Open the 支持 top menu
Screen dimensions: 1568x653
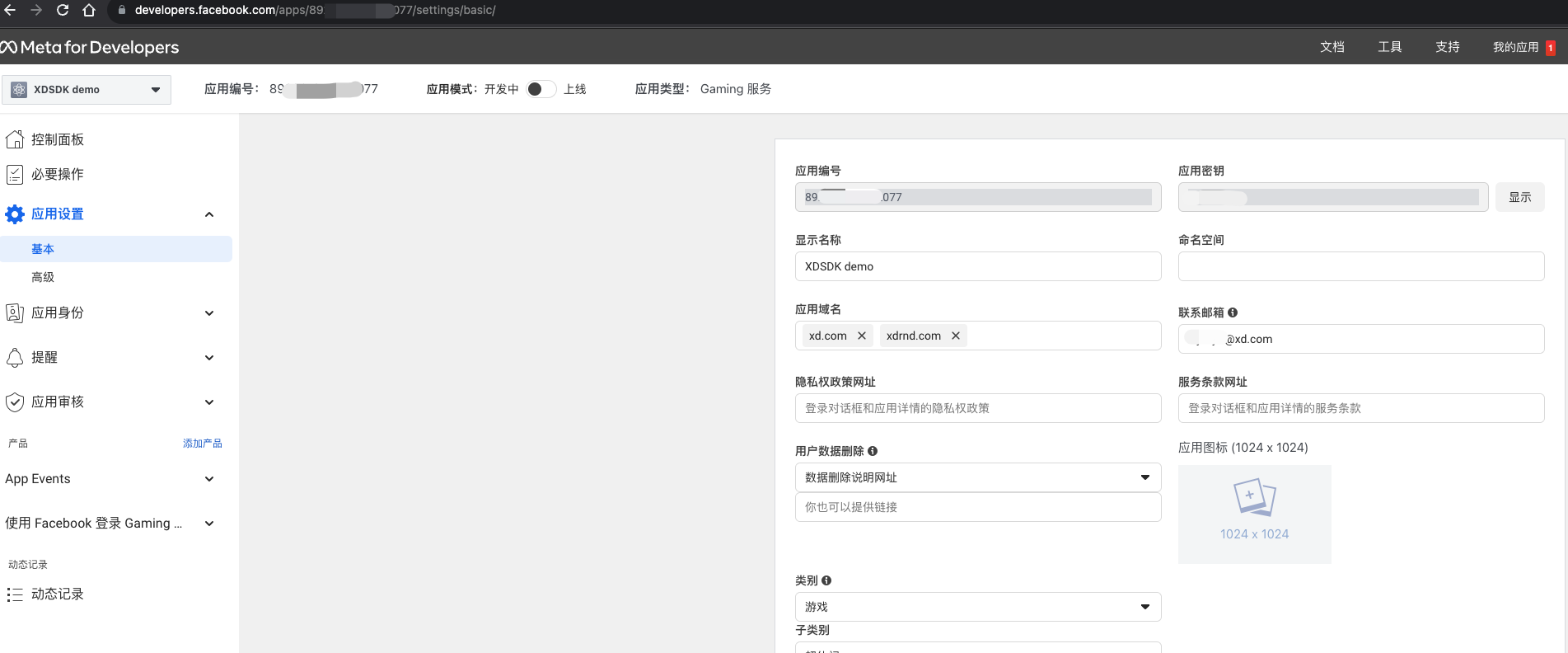[1447, 47]
